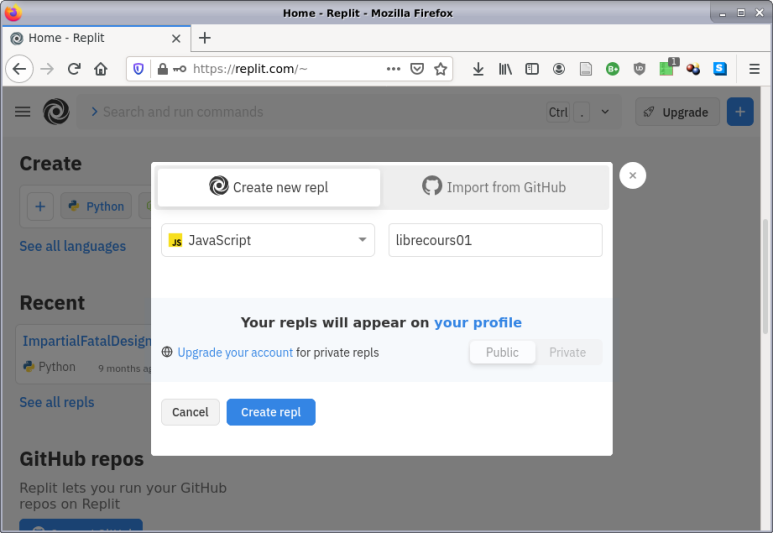Open the uBlock Origin shield extension
Viewport: 773px width, 533px height.
(x=639, y=69)
